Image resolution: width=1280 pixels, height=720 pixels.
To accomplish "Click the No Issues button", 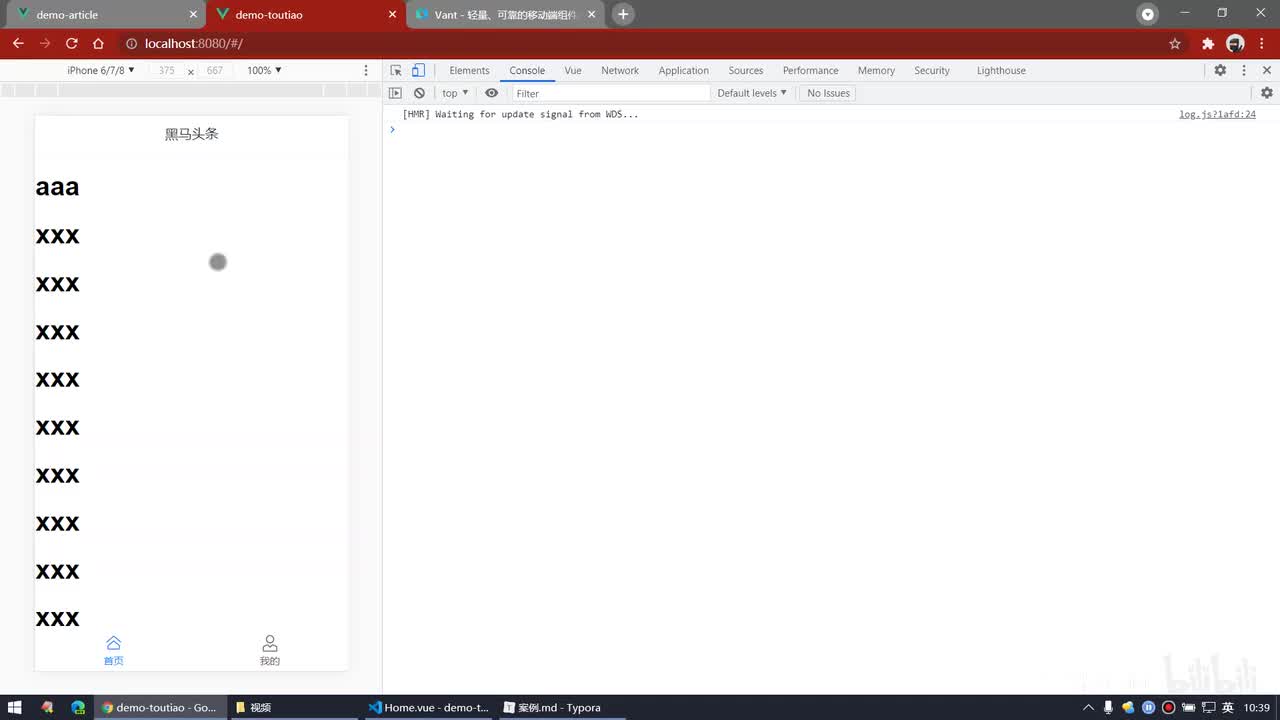I will click(x=828, y=93).
